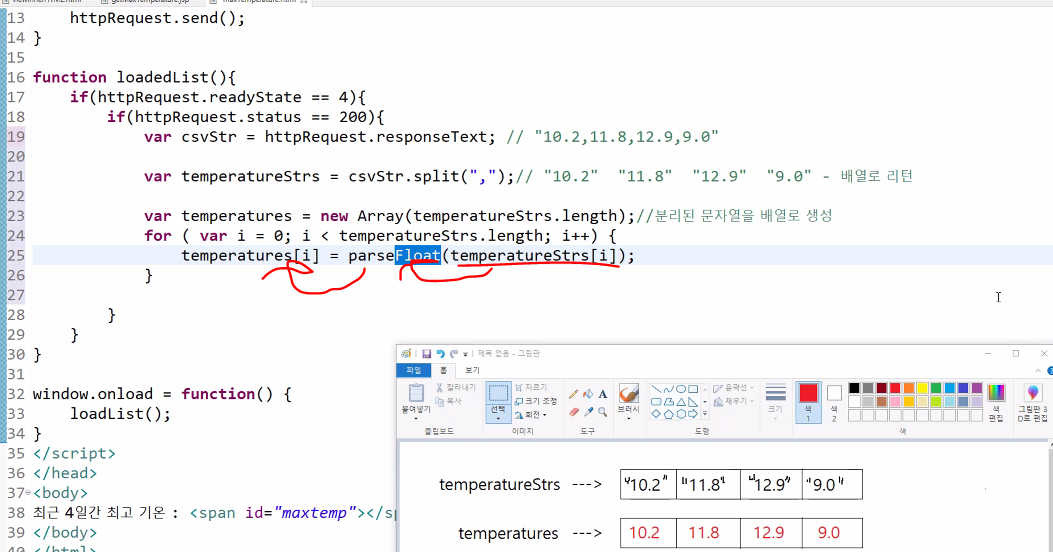
Task: Select the Text tool (A)
Action: (602, 394)
